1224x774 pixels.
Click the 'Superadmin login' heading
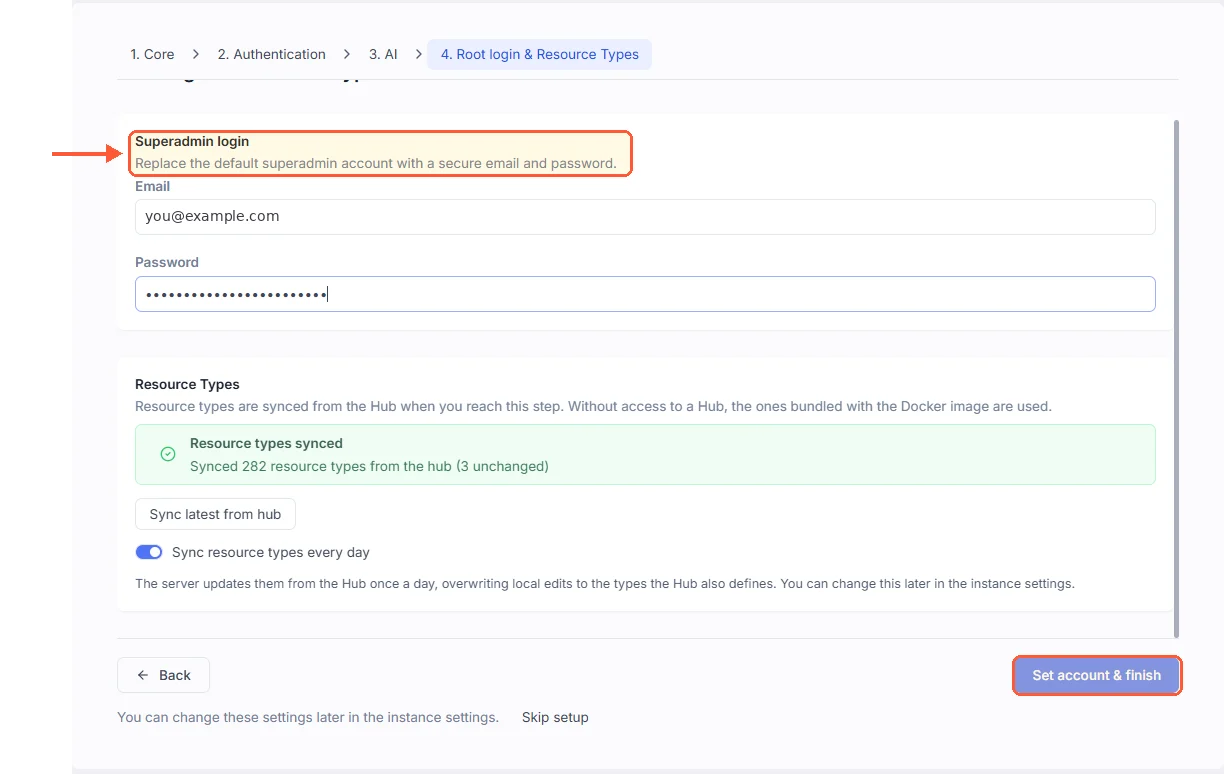(192, 141)
